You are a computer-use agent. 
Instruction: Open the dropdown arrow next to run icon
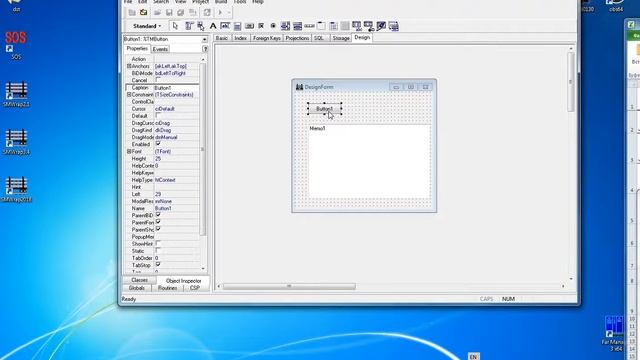pyautogui.click(x=229, y=13)
